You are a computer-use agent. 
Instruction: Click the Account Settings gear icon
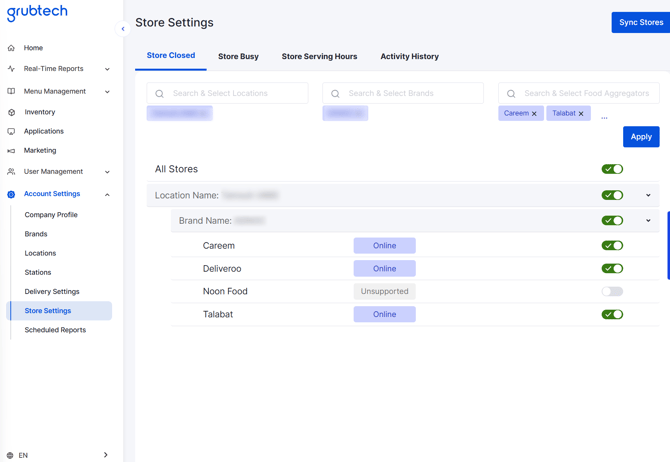(x=11, y=194)
